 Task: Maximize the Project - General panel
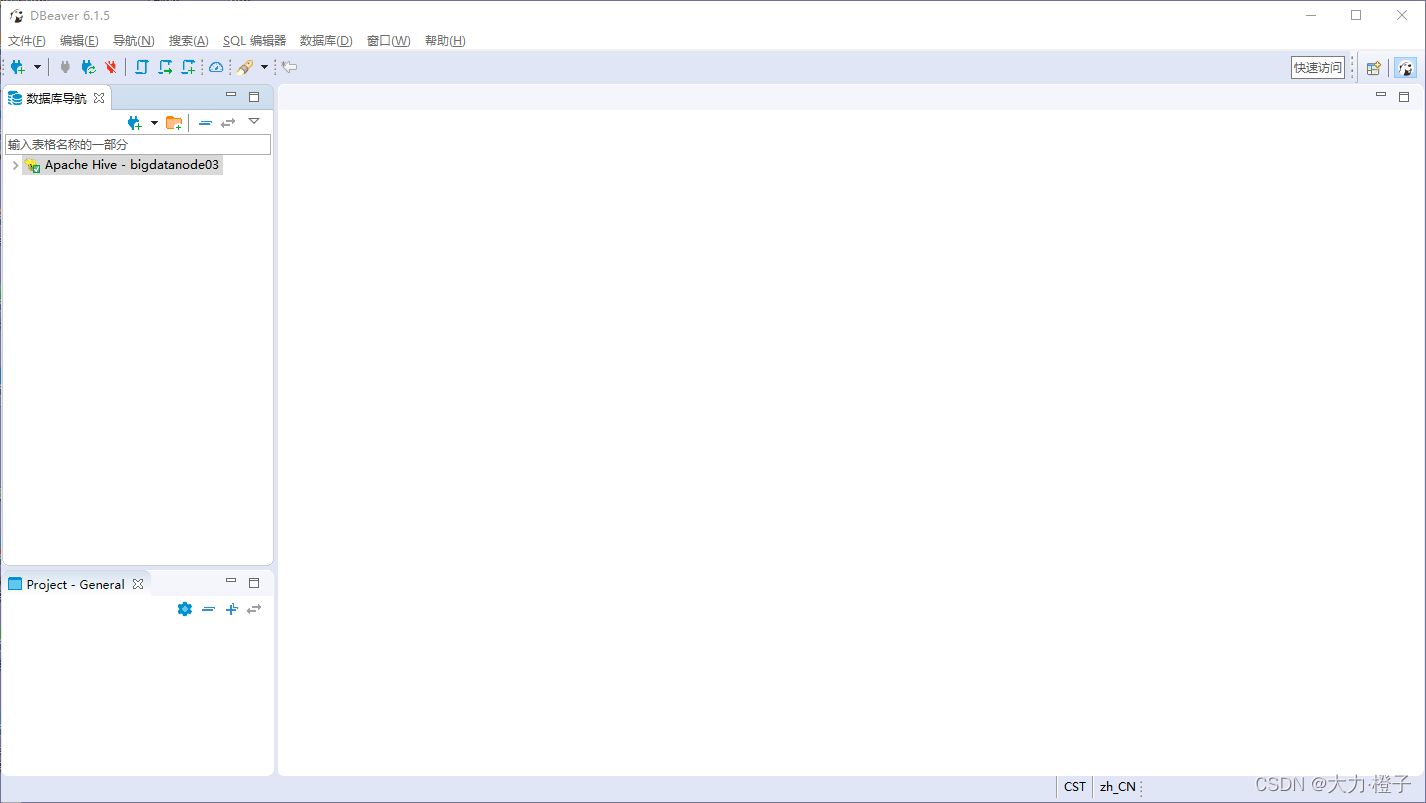pyautogui.click(x=254, y=583)
